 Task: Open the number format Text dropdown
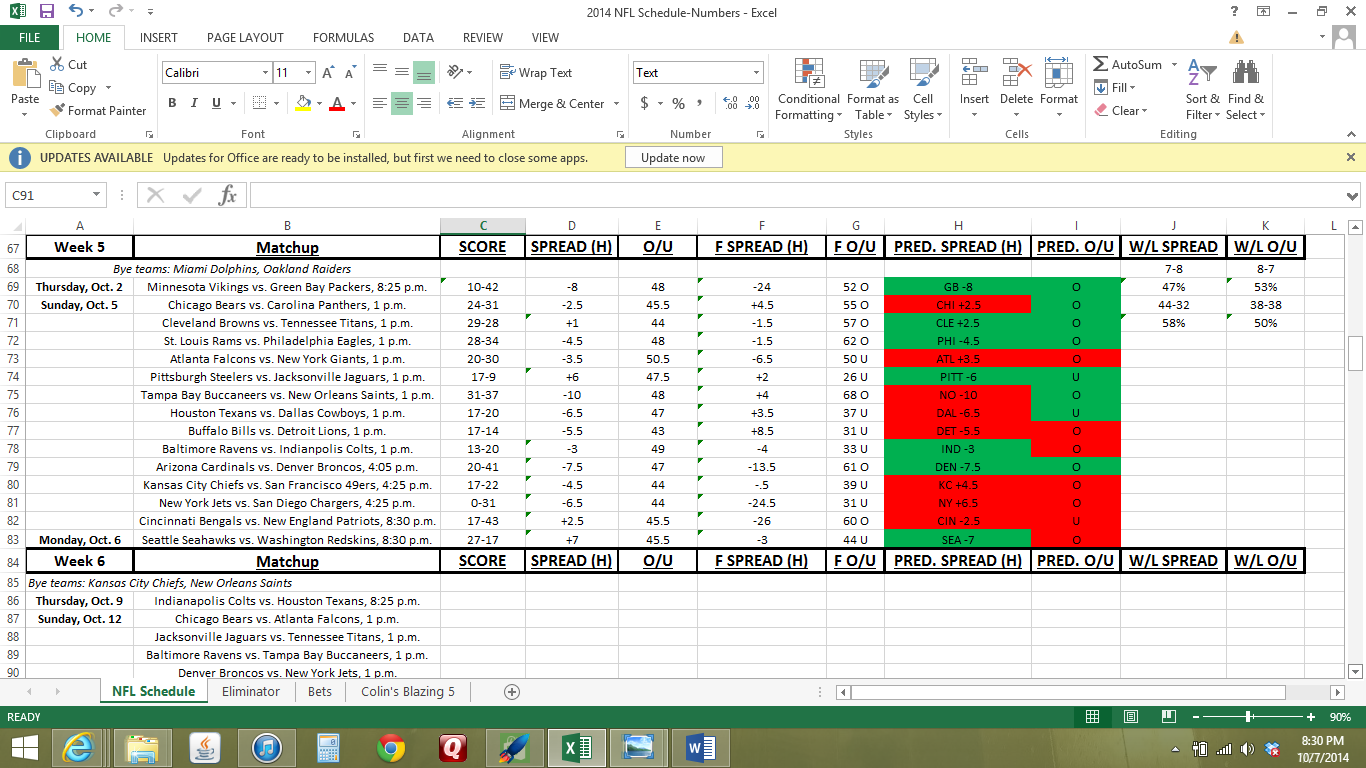(756, 73)
